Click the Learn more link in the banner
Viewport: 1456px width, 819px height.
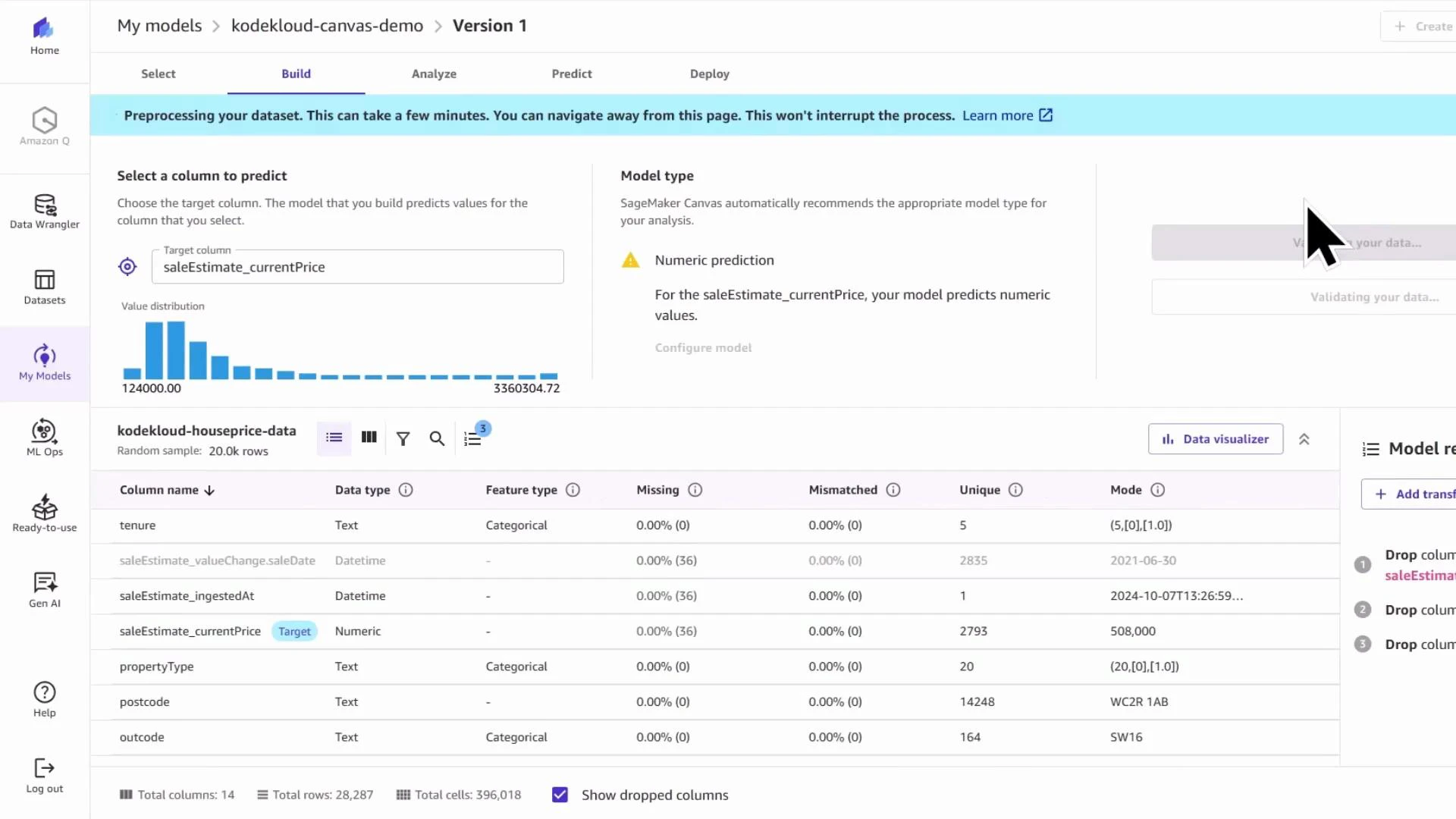point(997,115)
